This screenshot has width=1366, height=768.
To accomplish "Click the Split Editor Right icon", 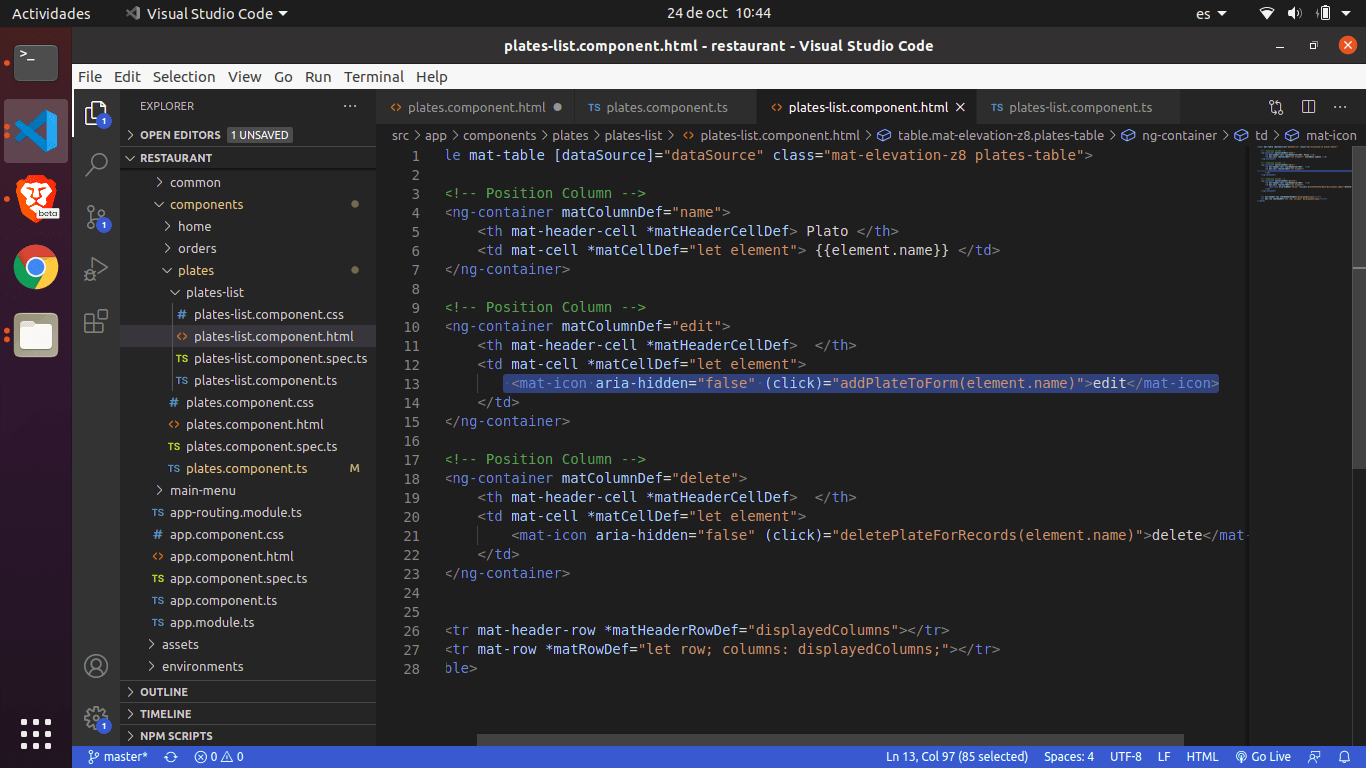I will tap(1308, 107).
